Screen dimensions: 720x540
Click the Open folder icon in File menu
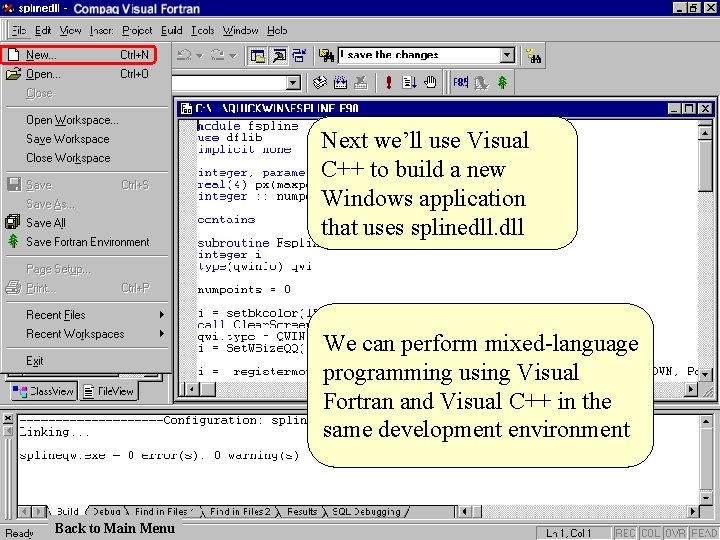coord(14,74)
